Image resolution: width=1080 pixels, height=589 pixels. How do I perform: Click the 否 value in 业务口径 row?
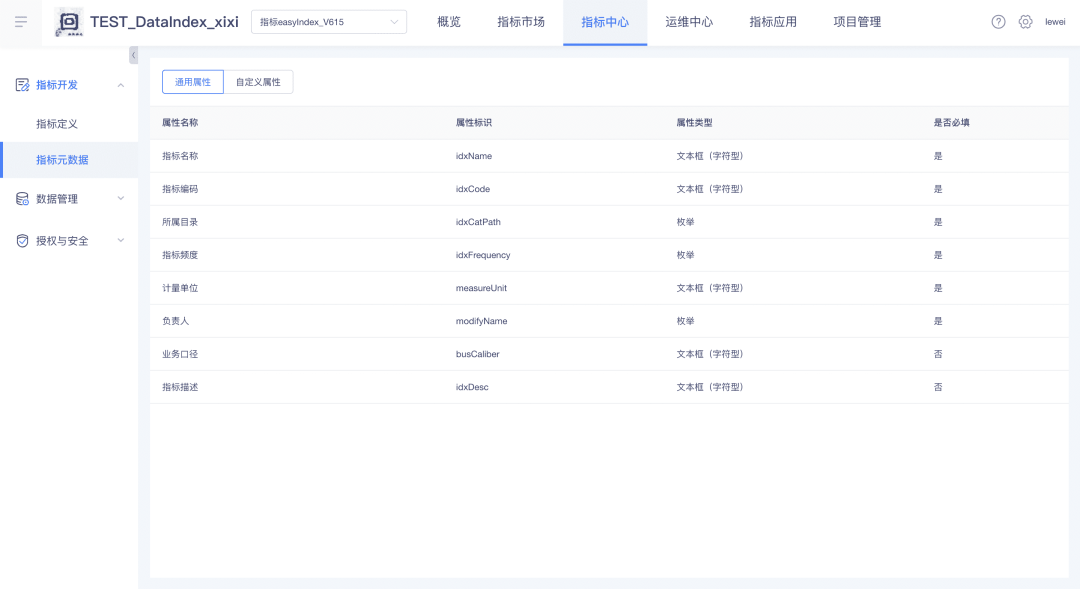937,354
